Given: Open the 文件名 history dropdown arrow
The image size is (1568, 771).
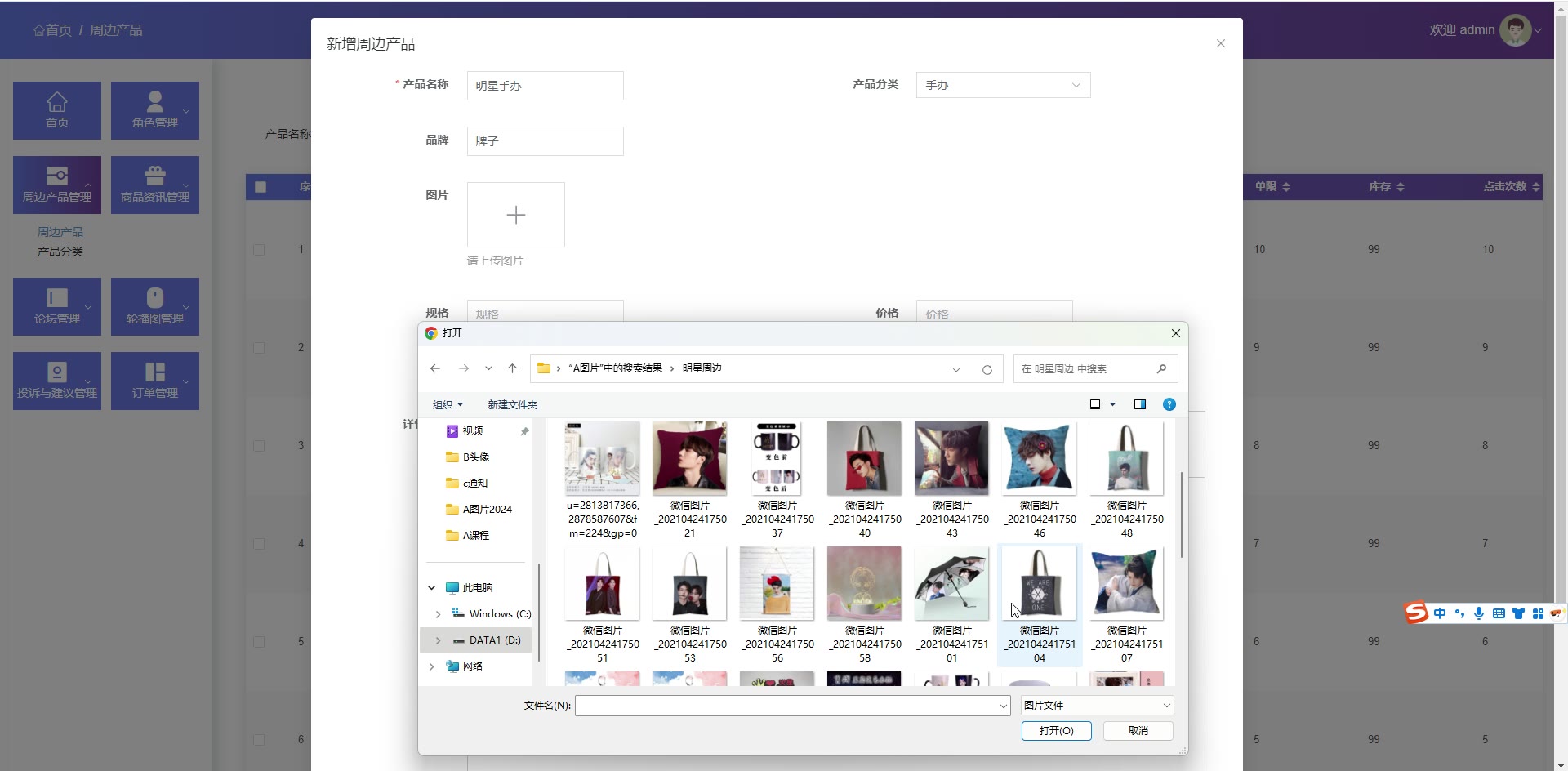Looking at the screenshot, I should coord(1003,706).
